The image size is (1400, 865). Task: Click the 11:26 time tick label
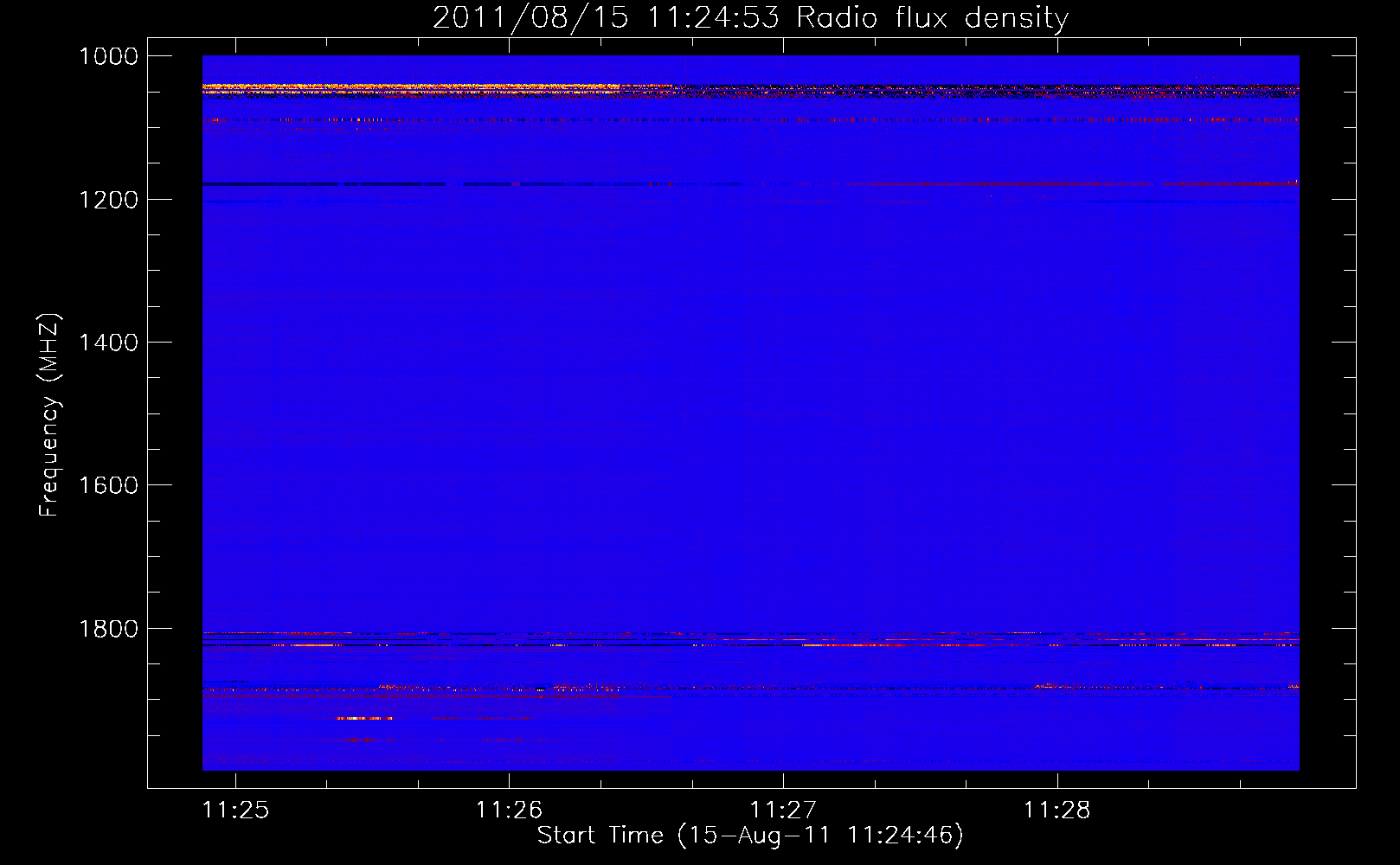coord(510,810)
